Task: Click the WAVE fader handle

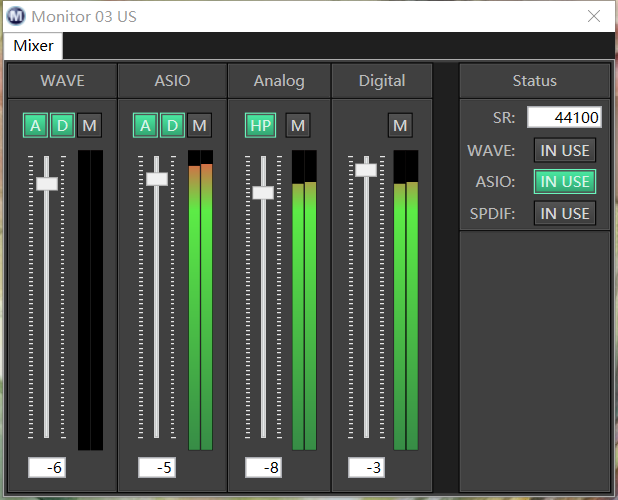Action: (47, 183)
